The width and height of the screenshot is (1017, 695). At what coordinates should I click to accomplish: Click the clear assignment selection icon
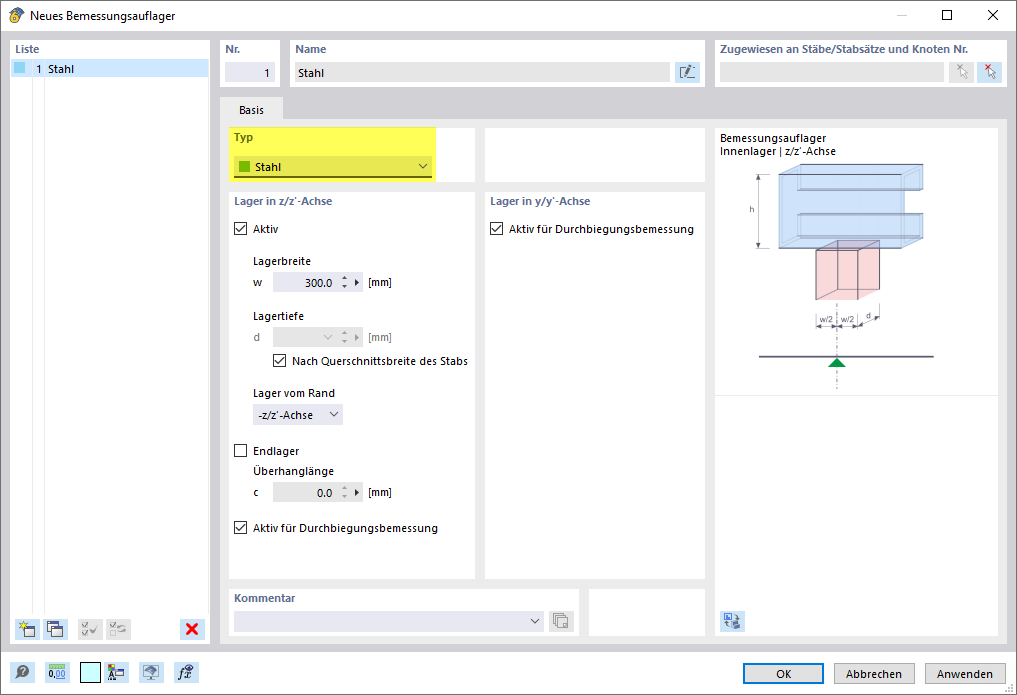[990, 72]
